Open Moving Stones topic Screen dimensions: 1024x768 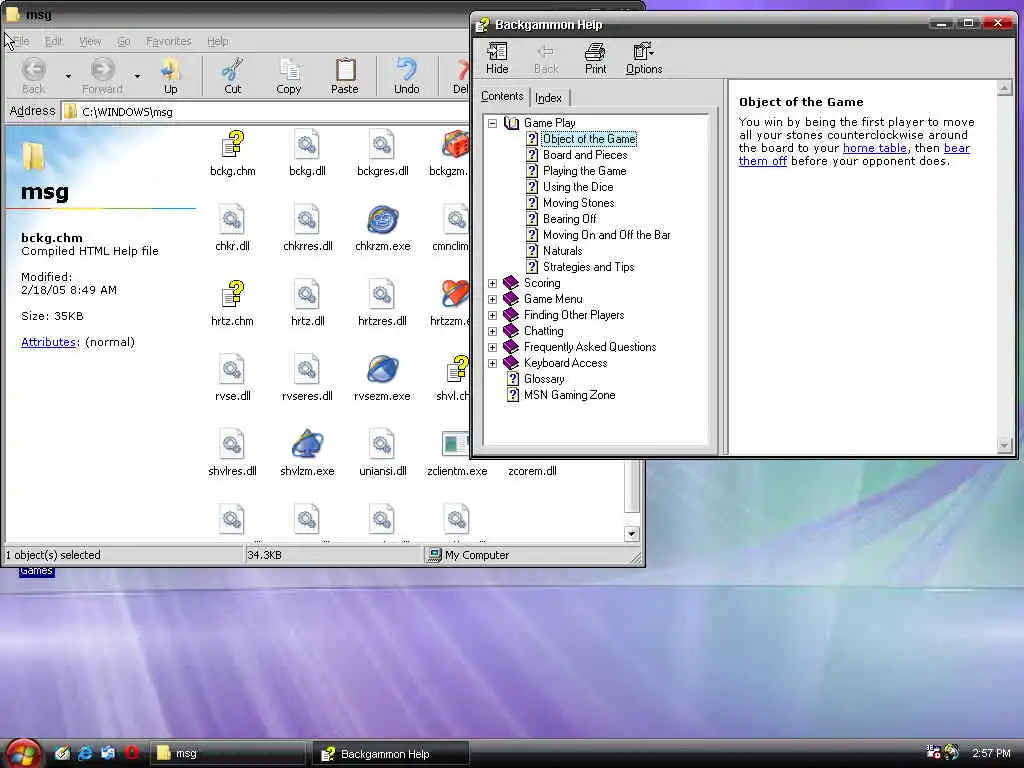(x=579, y=203)
